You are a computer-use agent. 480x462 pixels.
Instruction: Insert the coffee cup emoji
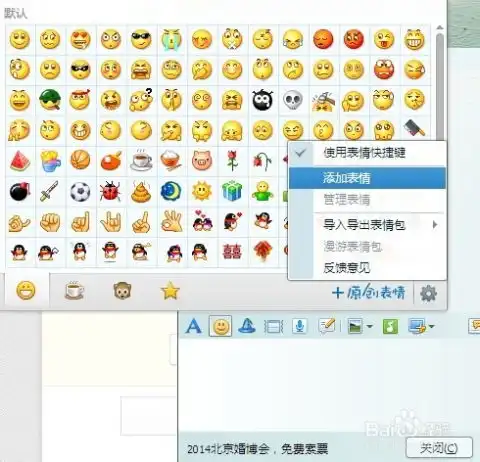[141, 161]
